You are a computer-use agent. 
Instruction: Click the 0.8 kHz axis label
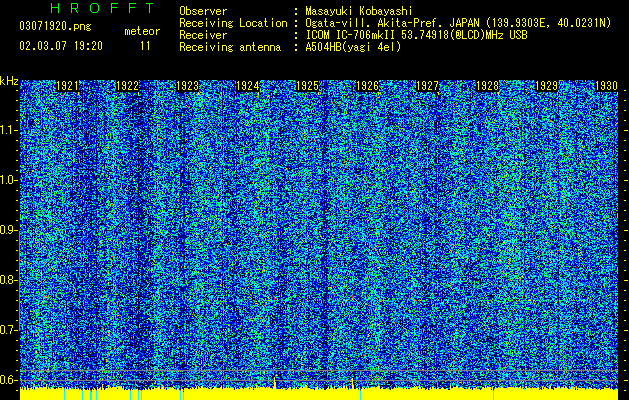8,280
